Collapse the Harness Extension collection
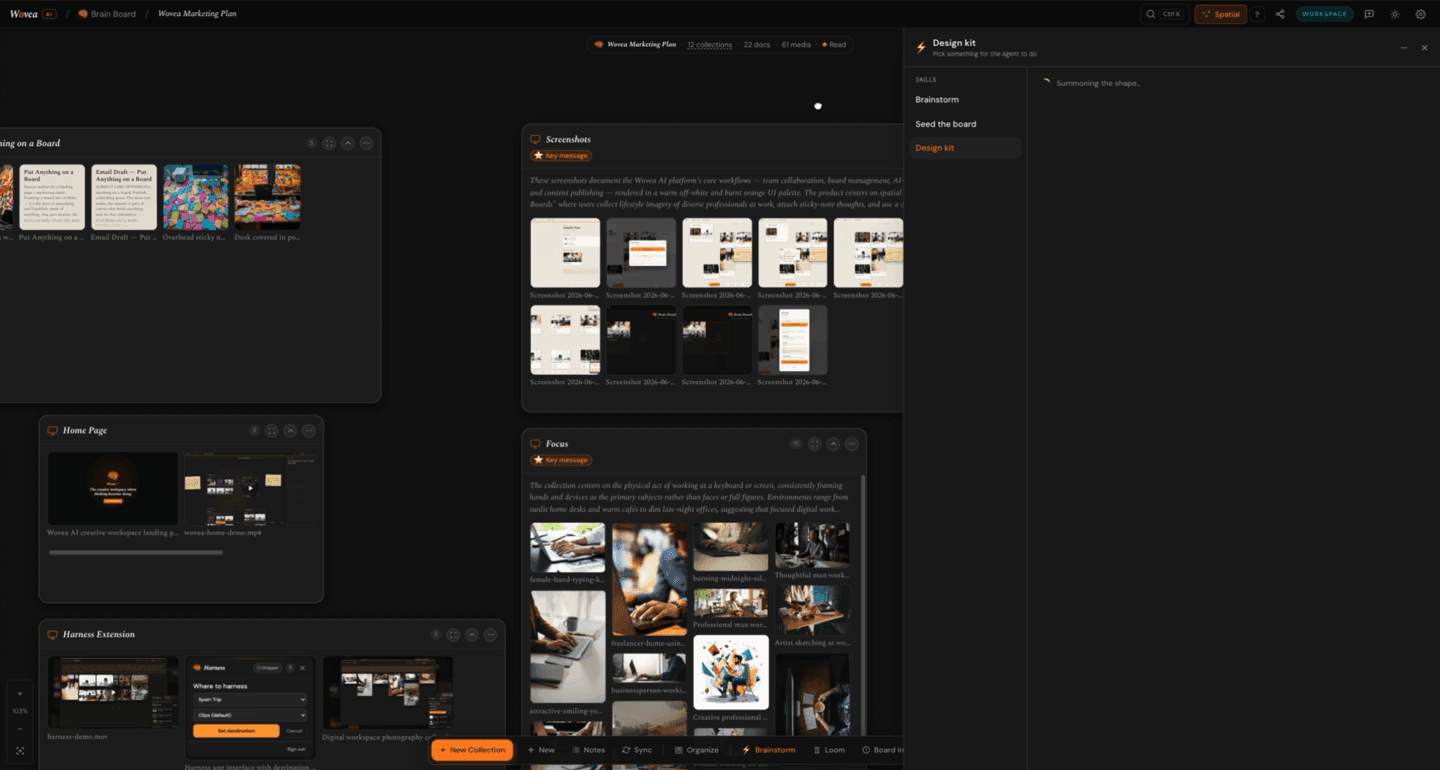The width and height of the screenshot is (1440, 770). point(472,635)
